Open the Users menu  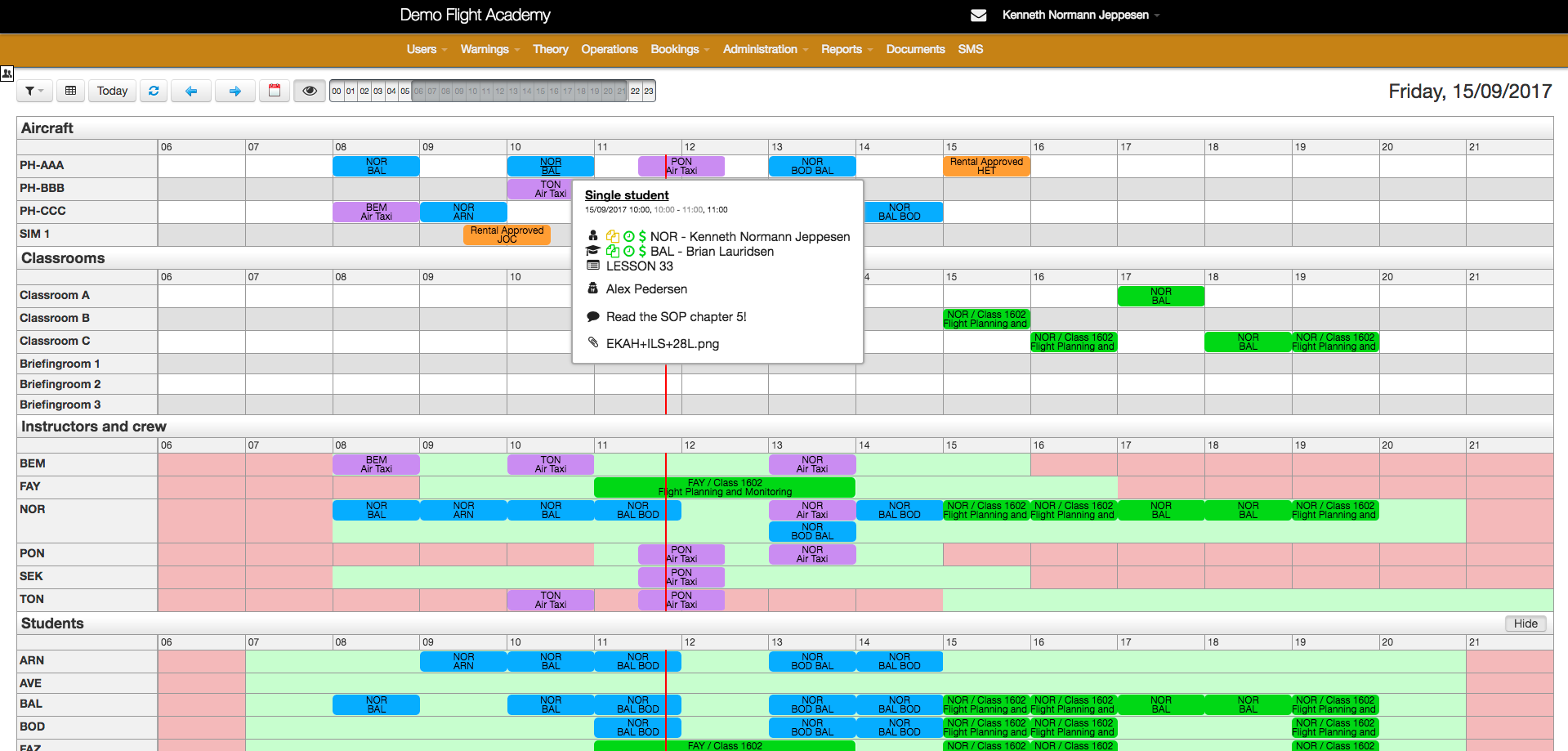coord(427,49)
